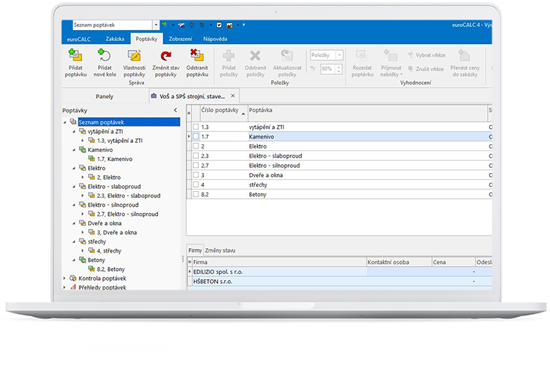This screenshot has width=550, height=382.
Task: Click the Přehledy poptávek chart icon
Action: point(73,287)
